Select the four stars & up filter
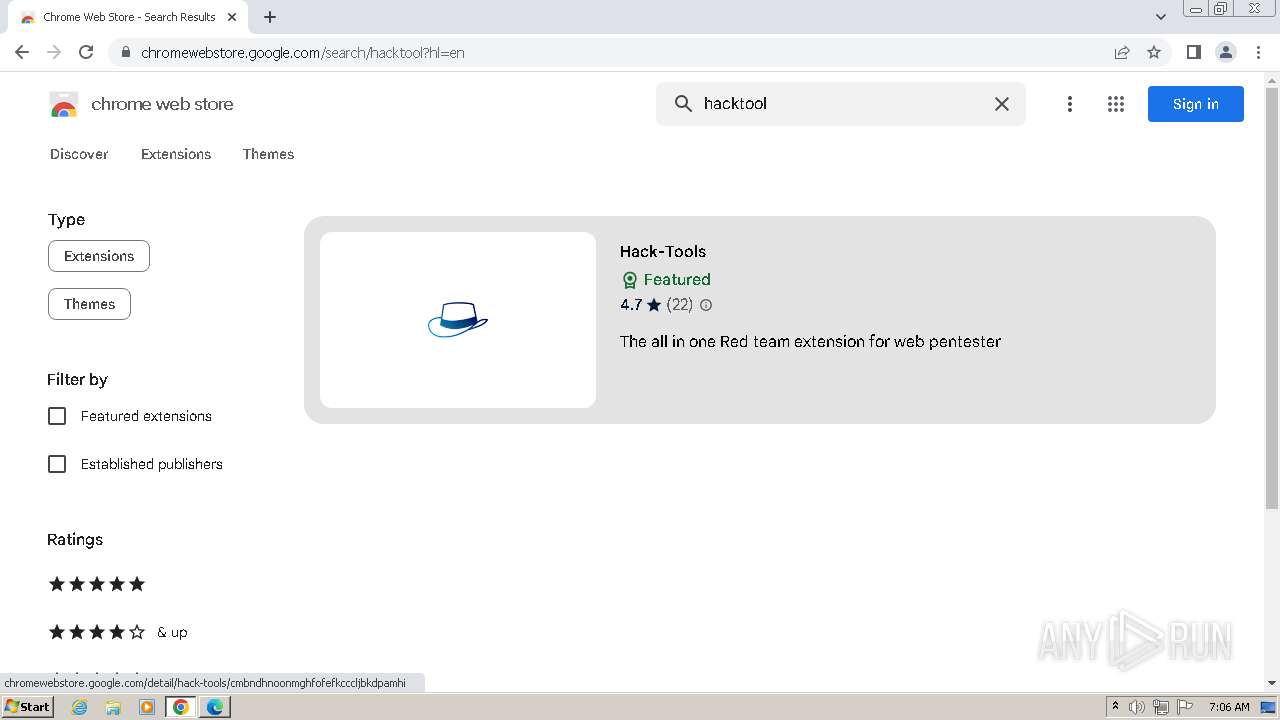 click(x=118, y=632)
